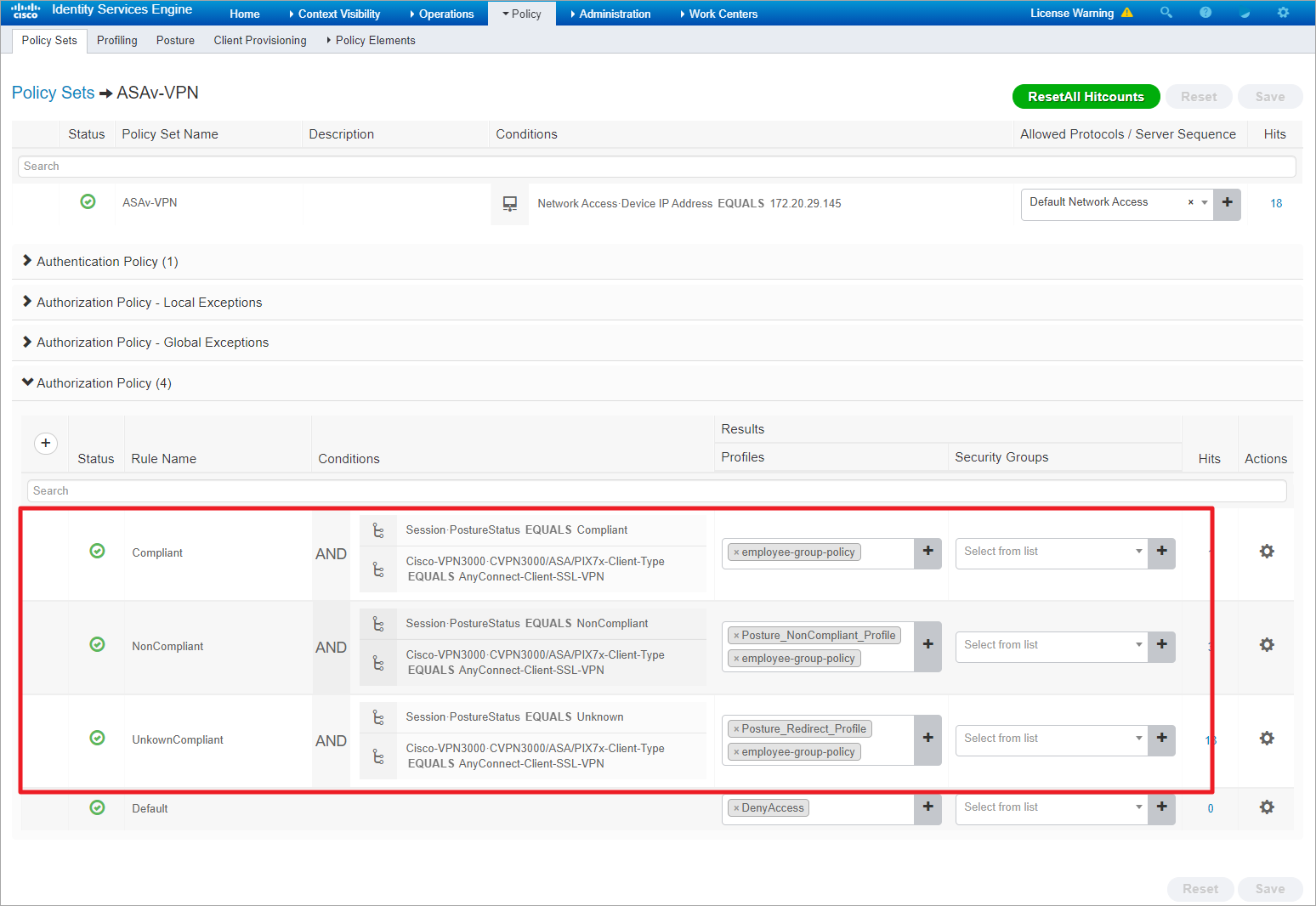This screenshot has height=906, width=1316.
Task: Open actions gear for UnkownCompliant rule
Action: tap(1267, 739)
